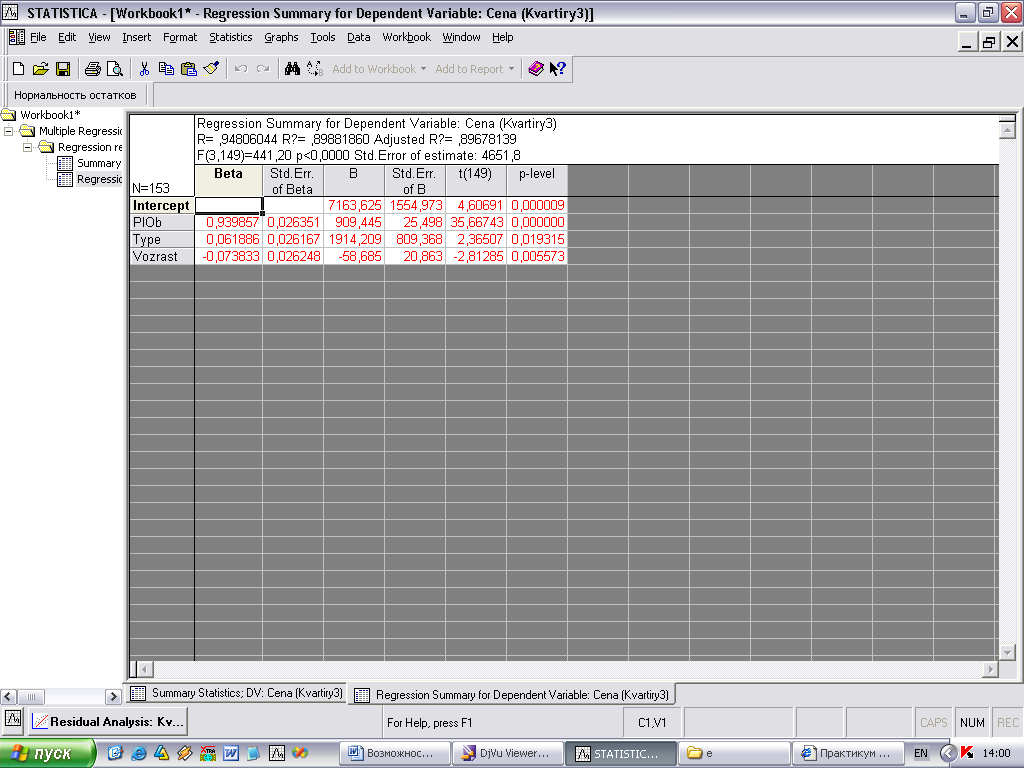The image size is (1024, 768).
Task: Click the Residual Analysis button
Action: pyautogui.click(x=107, y=721)
